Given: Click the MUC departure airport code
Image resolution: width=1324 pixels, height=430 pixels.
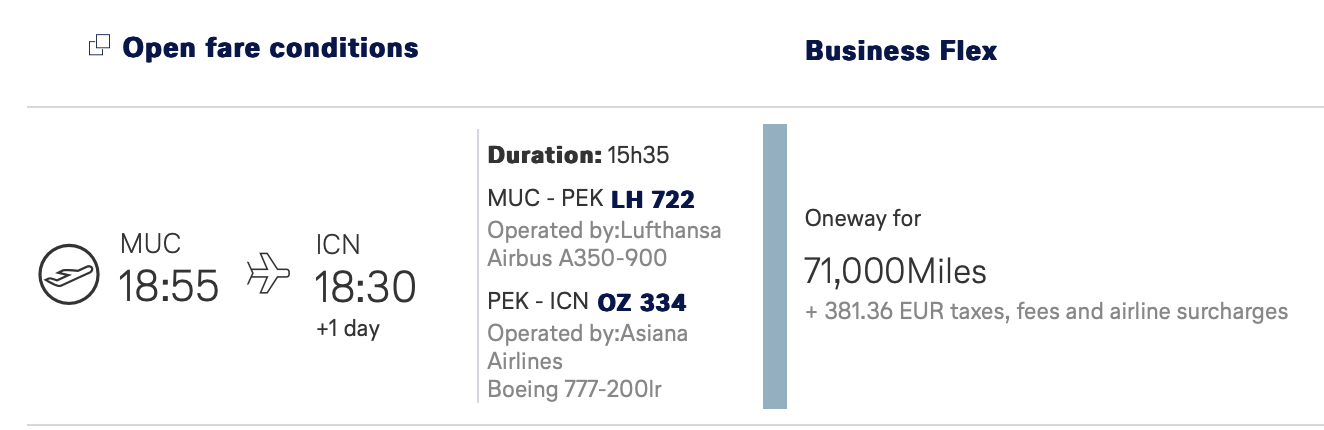Looking at the screenshot, I should pyautogui.click(x=151, y=244).
